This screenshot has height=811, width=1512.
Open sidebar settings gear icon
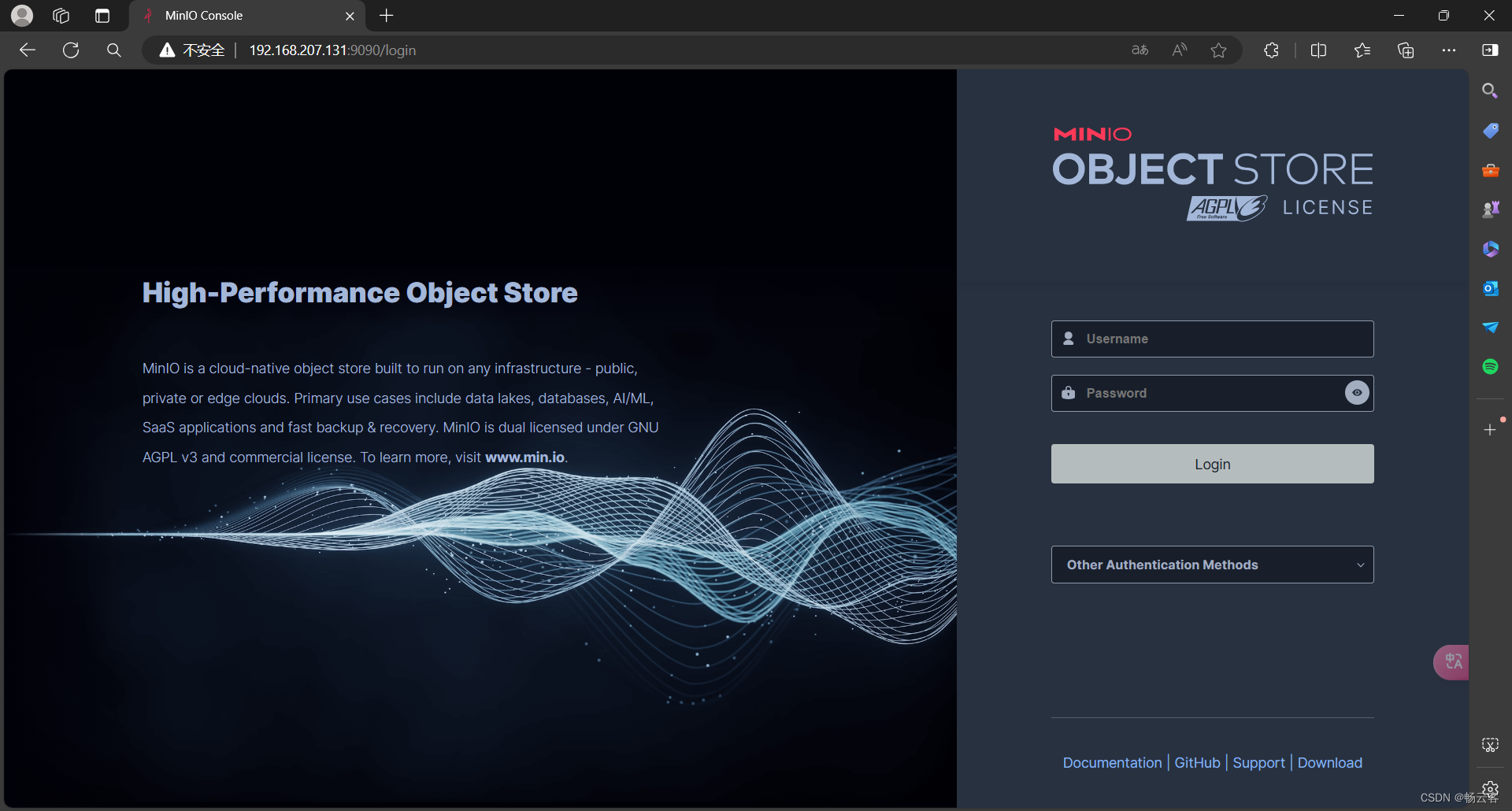tap(1490, 787)
